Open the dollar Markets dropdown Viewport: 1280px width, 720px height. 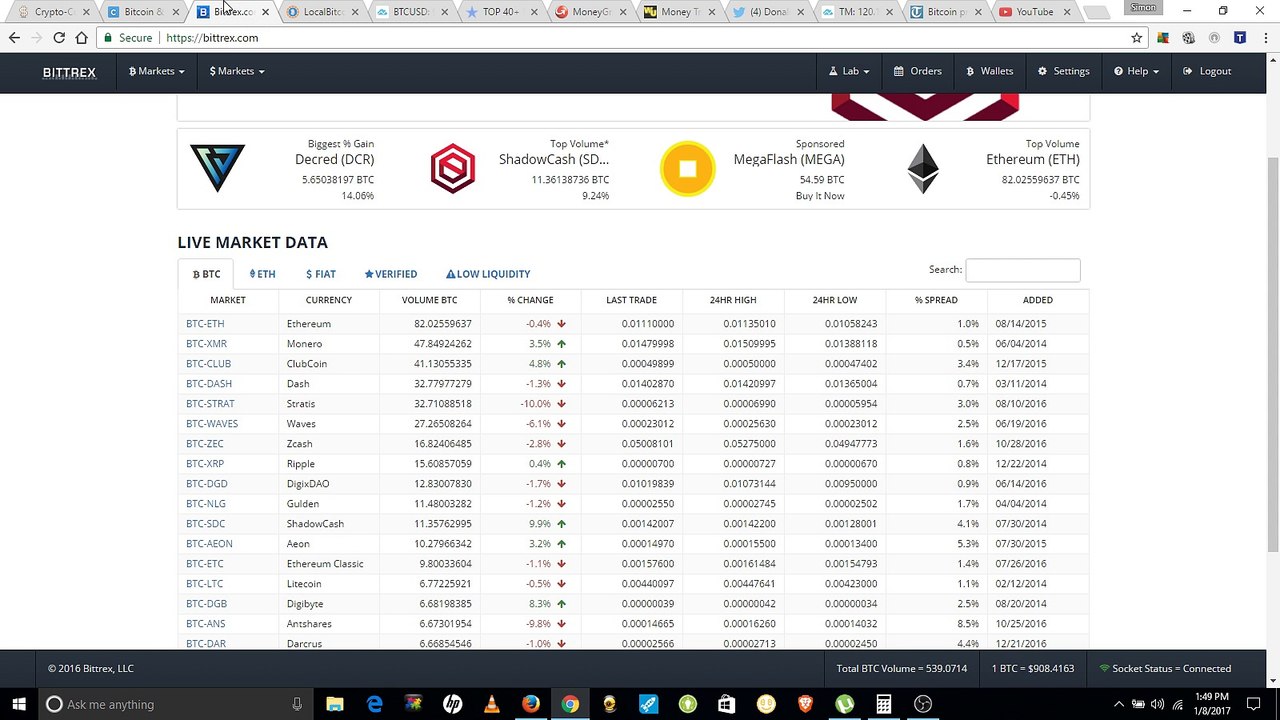click(237, 71)
